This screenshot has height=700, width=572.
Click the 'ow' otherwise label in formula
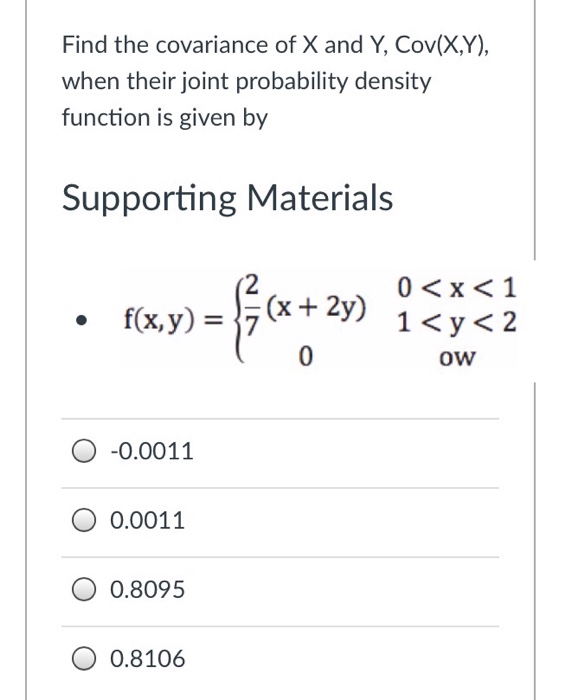coord(457,358)
